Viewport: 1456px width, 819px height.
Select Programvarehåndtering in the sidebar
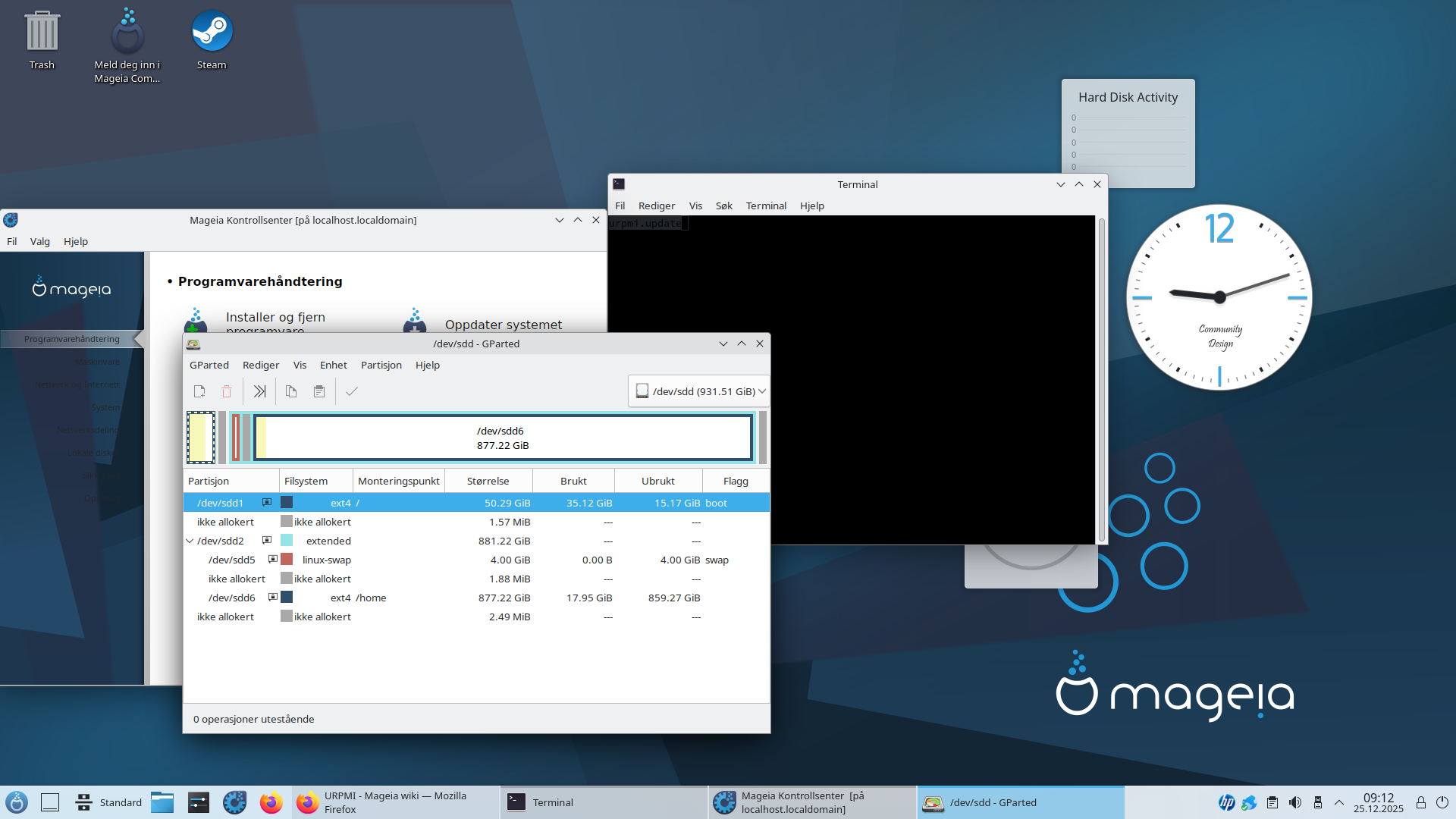click(x=71, y=339)
